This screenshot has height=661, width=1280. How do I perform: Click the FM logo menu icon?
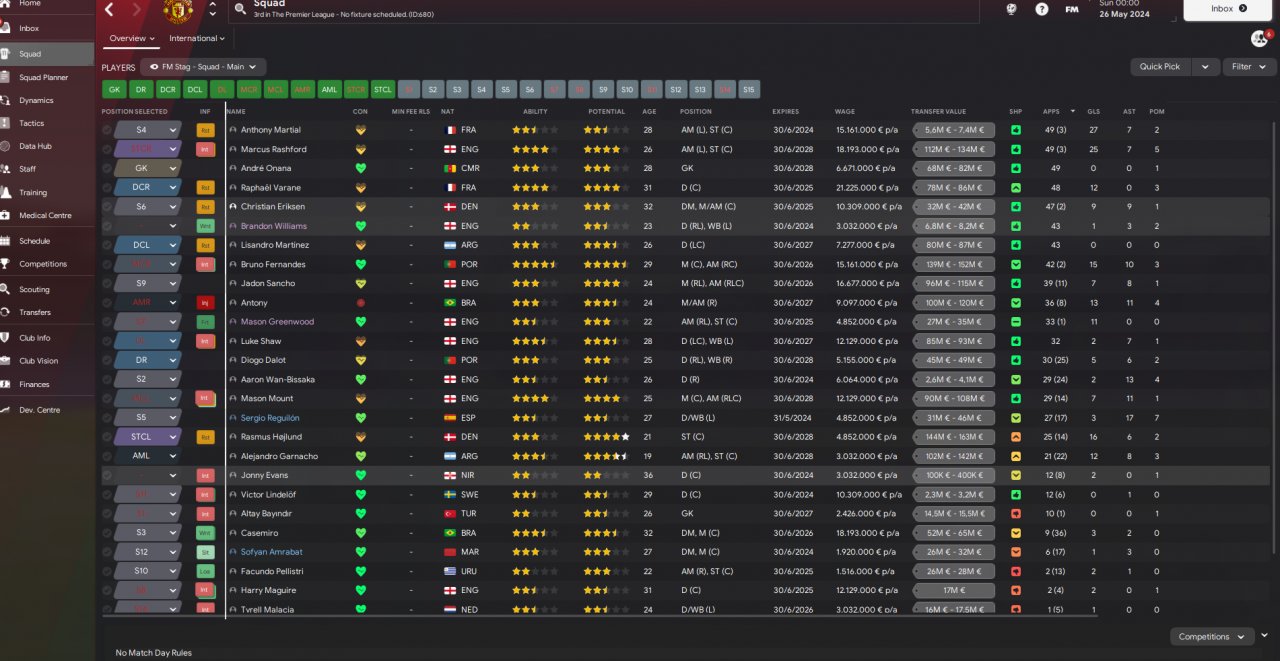(x=1072, y=9)
